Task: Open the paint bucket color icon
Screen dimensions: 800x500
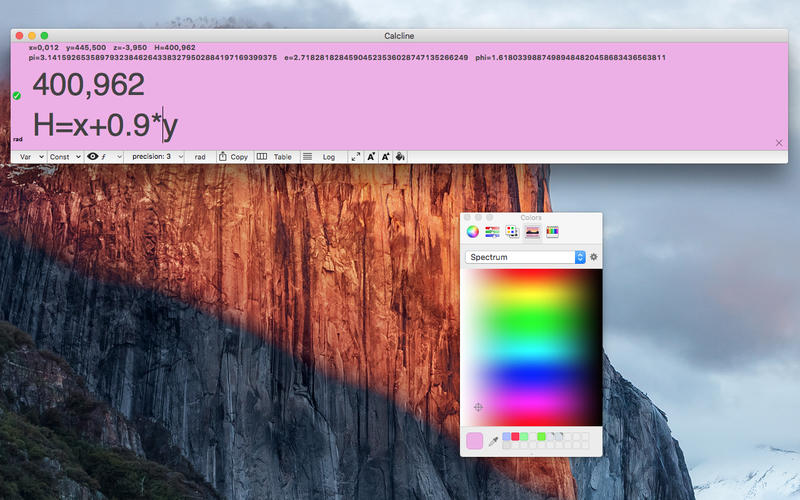Action: (x=401, y=157)
